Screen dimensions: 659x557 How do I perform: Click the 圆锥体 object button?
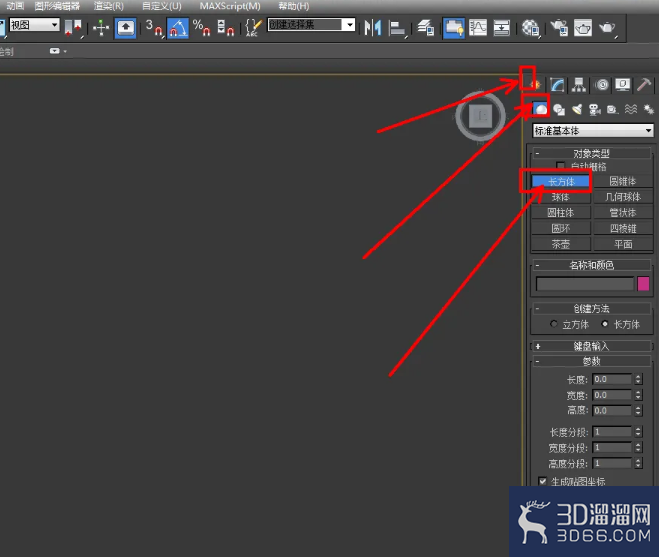point(622,181)
